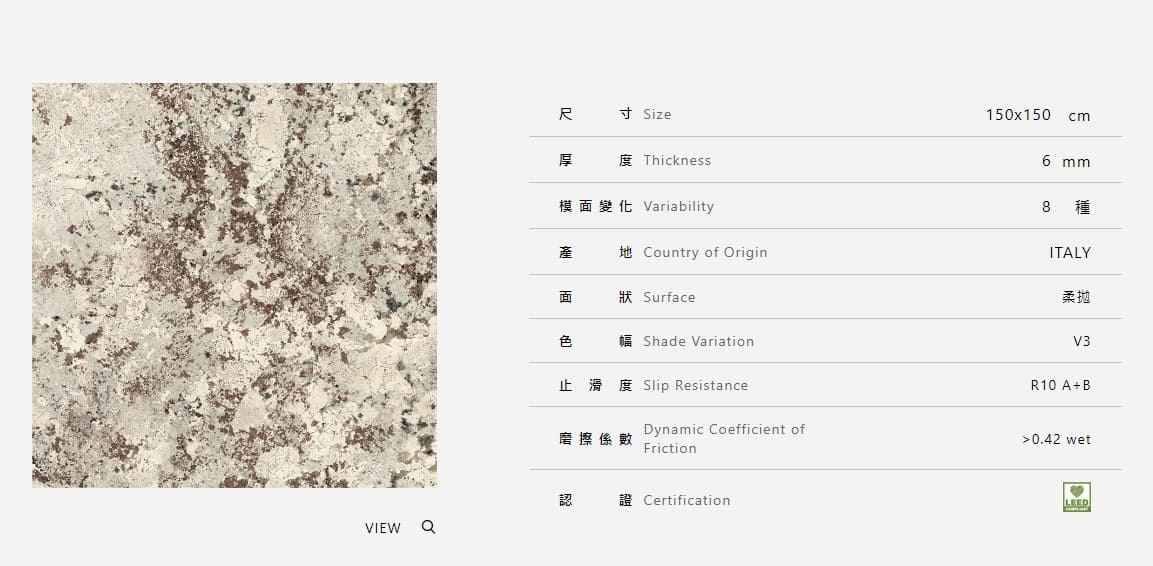This screenshot has width=1153, height=566.
Task: Click the Shade Variation label
Action: [698, 341]
